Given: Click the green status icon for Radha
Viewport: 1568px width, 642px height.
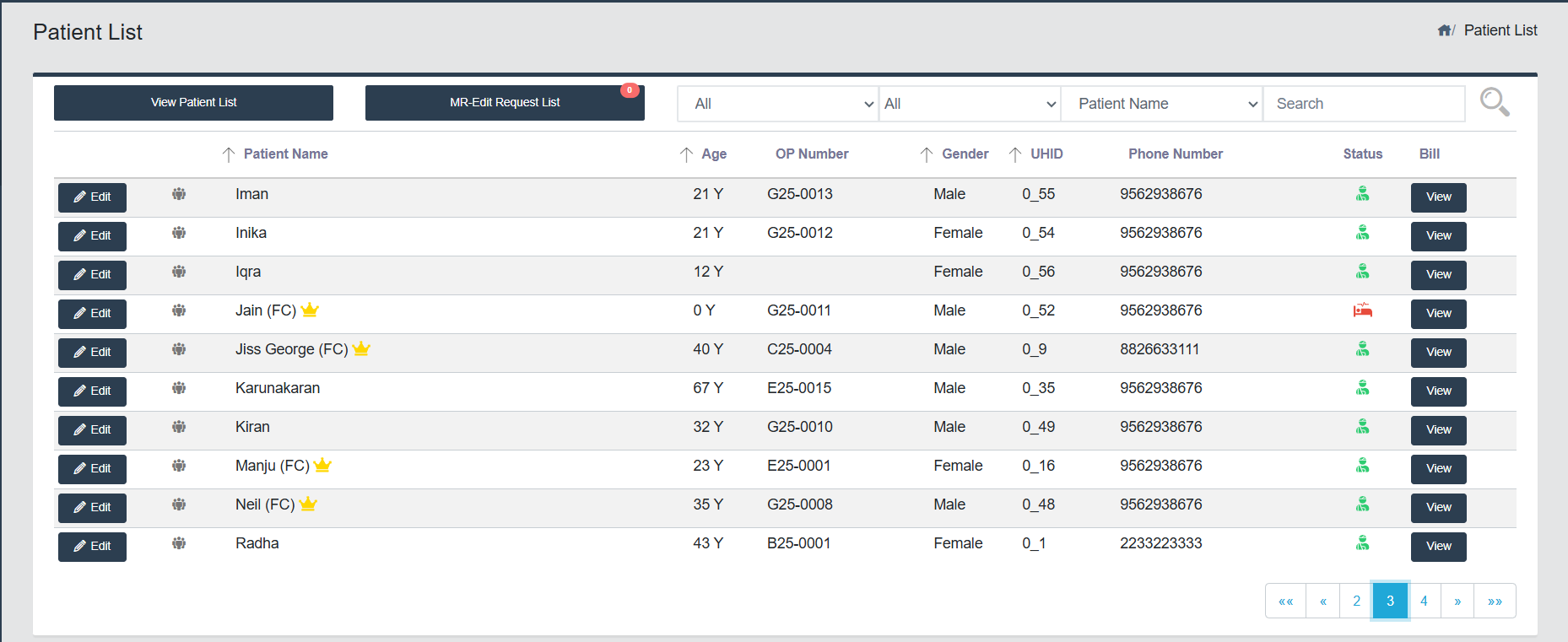Looking at the screenshot, I should 1362,543.
